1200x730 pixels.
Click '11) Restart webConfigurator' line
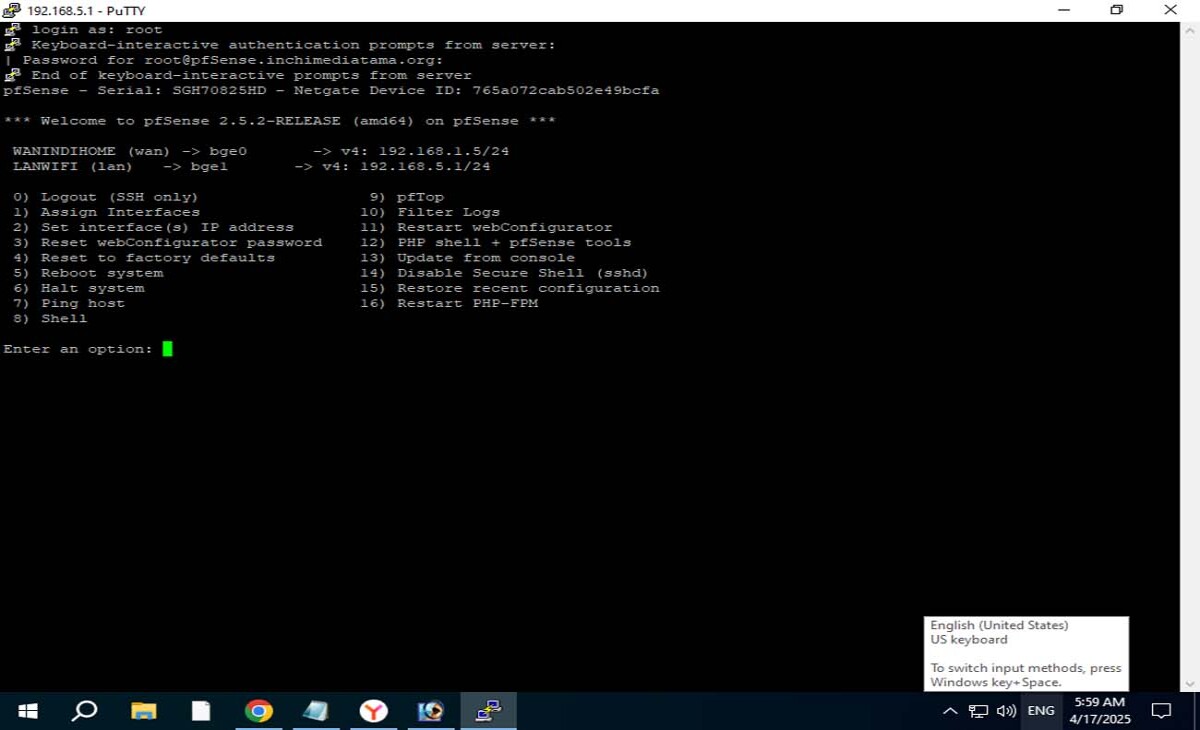[486, 227]
